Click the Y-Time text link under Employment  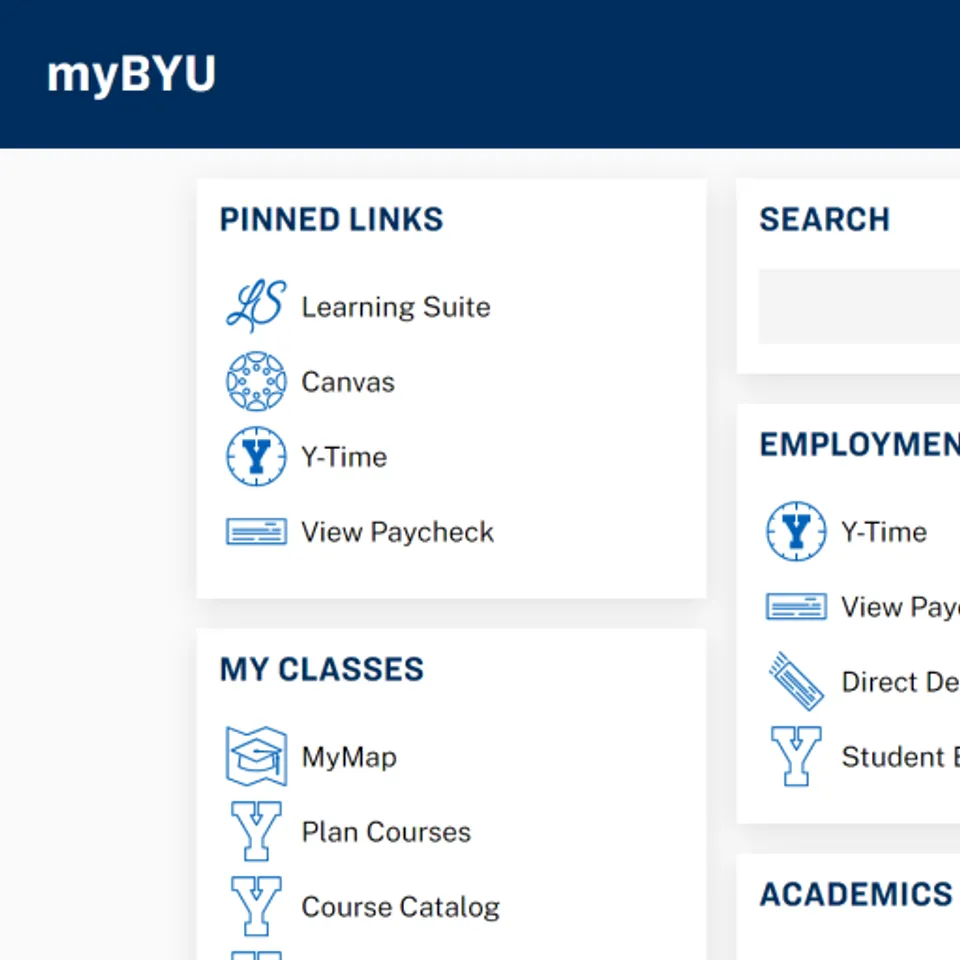(884, 532)
